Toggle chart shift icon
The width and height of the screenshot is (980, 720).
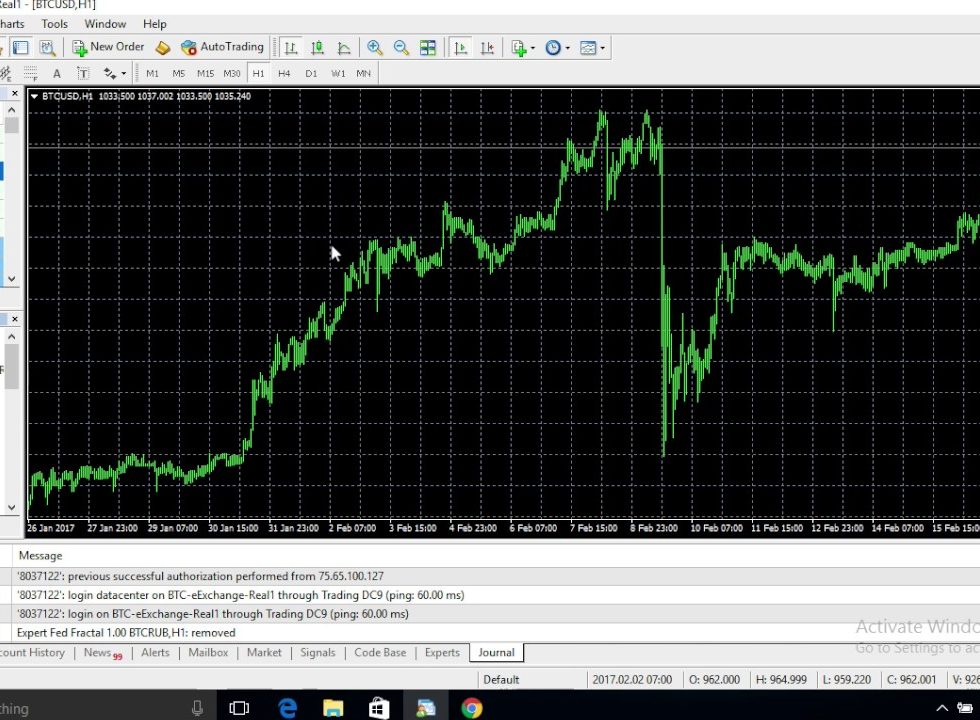(x=488, y=48)
